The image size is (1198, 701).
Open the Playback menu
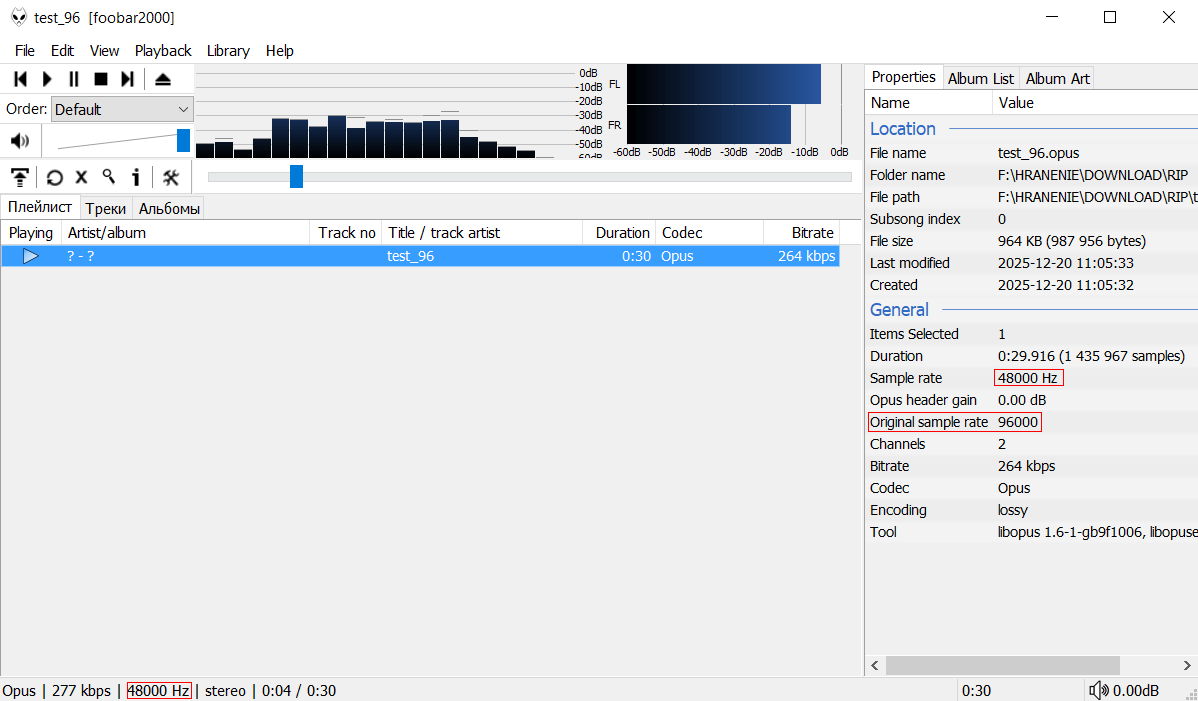pyautogui.click(x=163, y=51)
